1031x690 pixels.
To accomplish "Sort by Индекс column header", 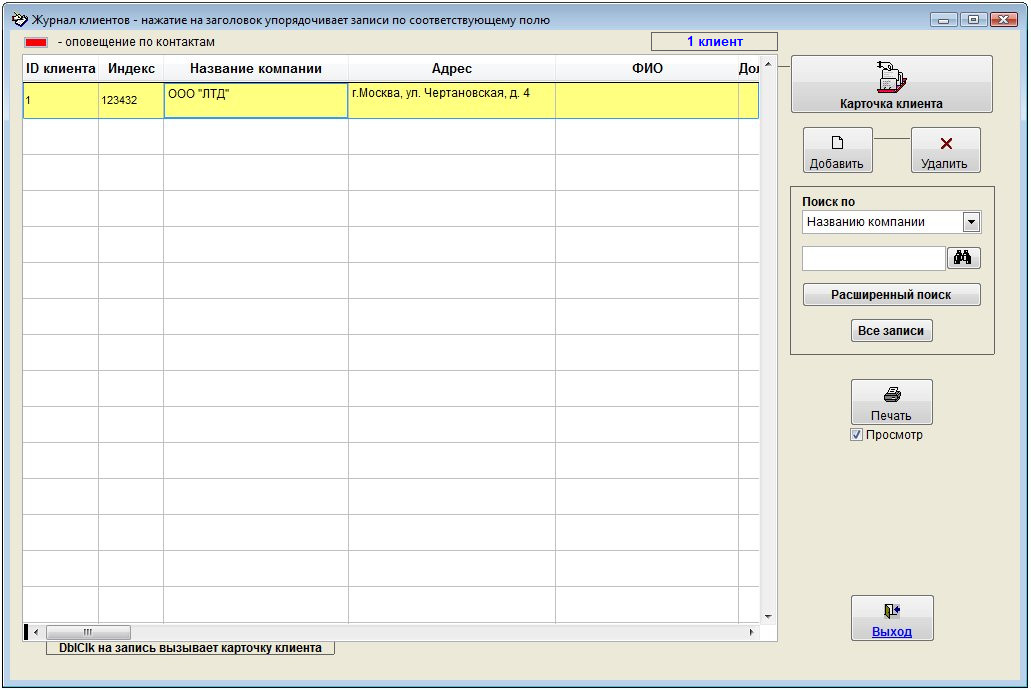I will click(x=131, y=68).
